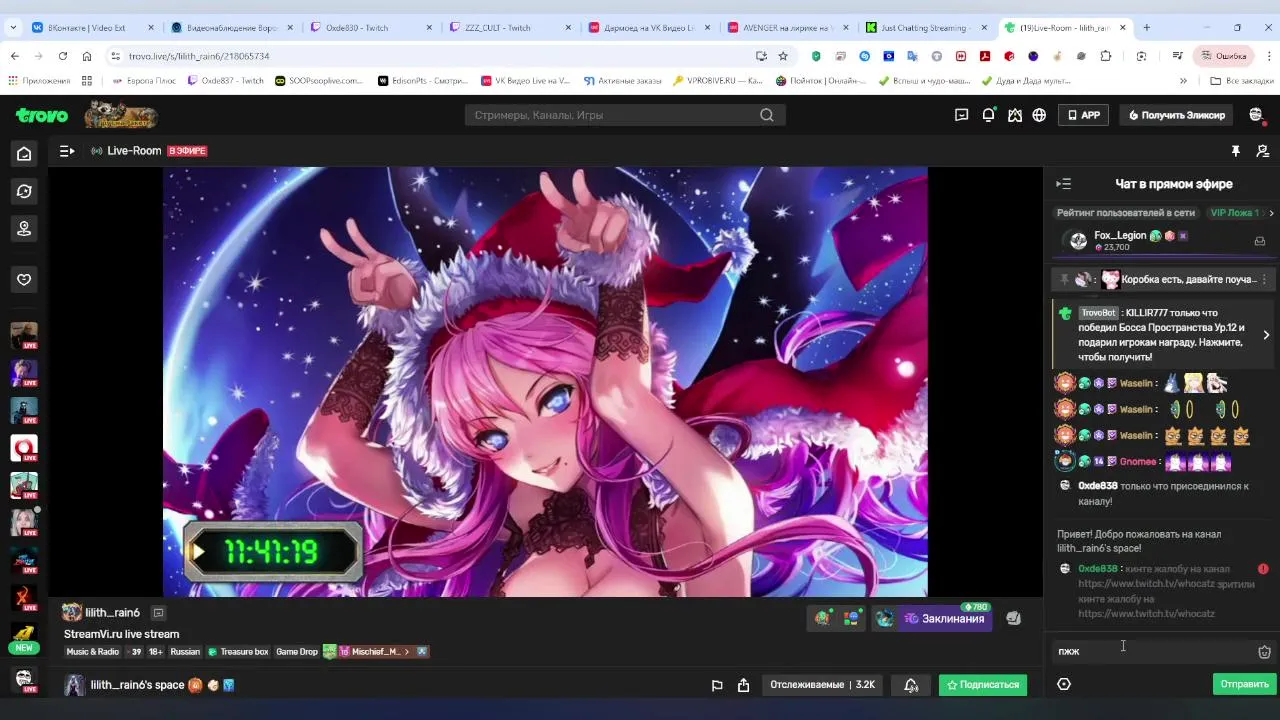Click the Получить Эликсир button
This screenshot has width=1280, height=720.
[1176, 115]
